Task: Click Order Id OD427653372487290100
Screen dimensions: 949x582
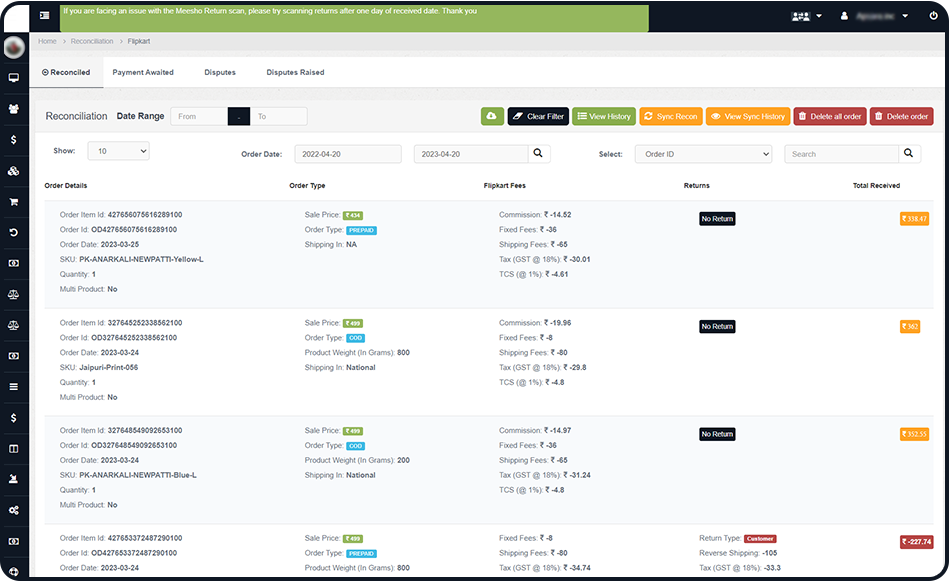Action: [x=134, y=554]
